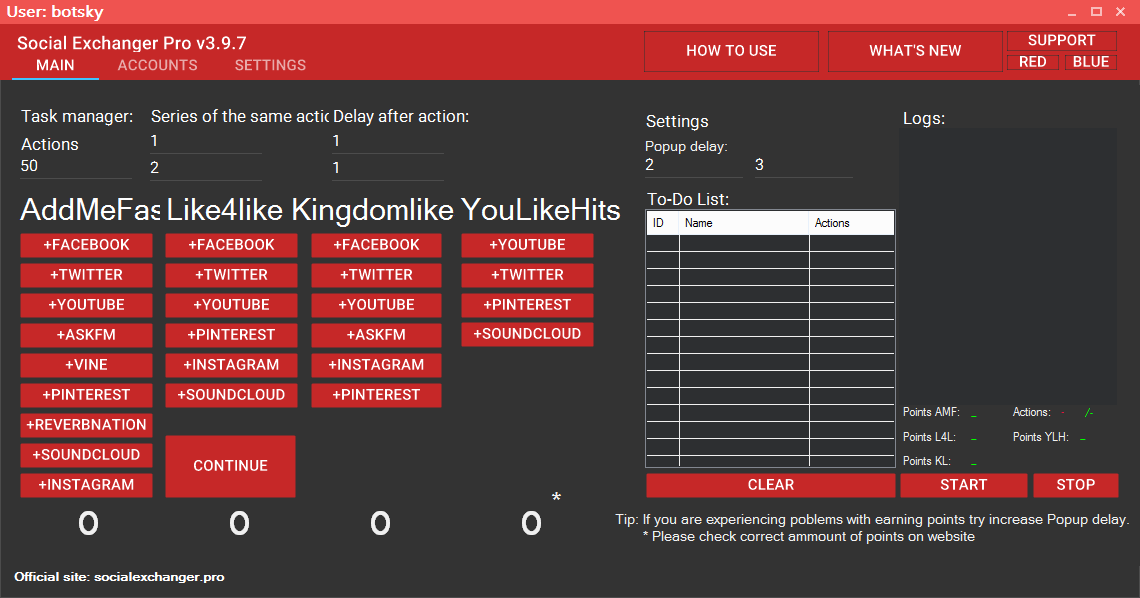Add Like4like +PINTEREST task
This screenshot has width=1140, height=598.
pos(231,335)
